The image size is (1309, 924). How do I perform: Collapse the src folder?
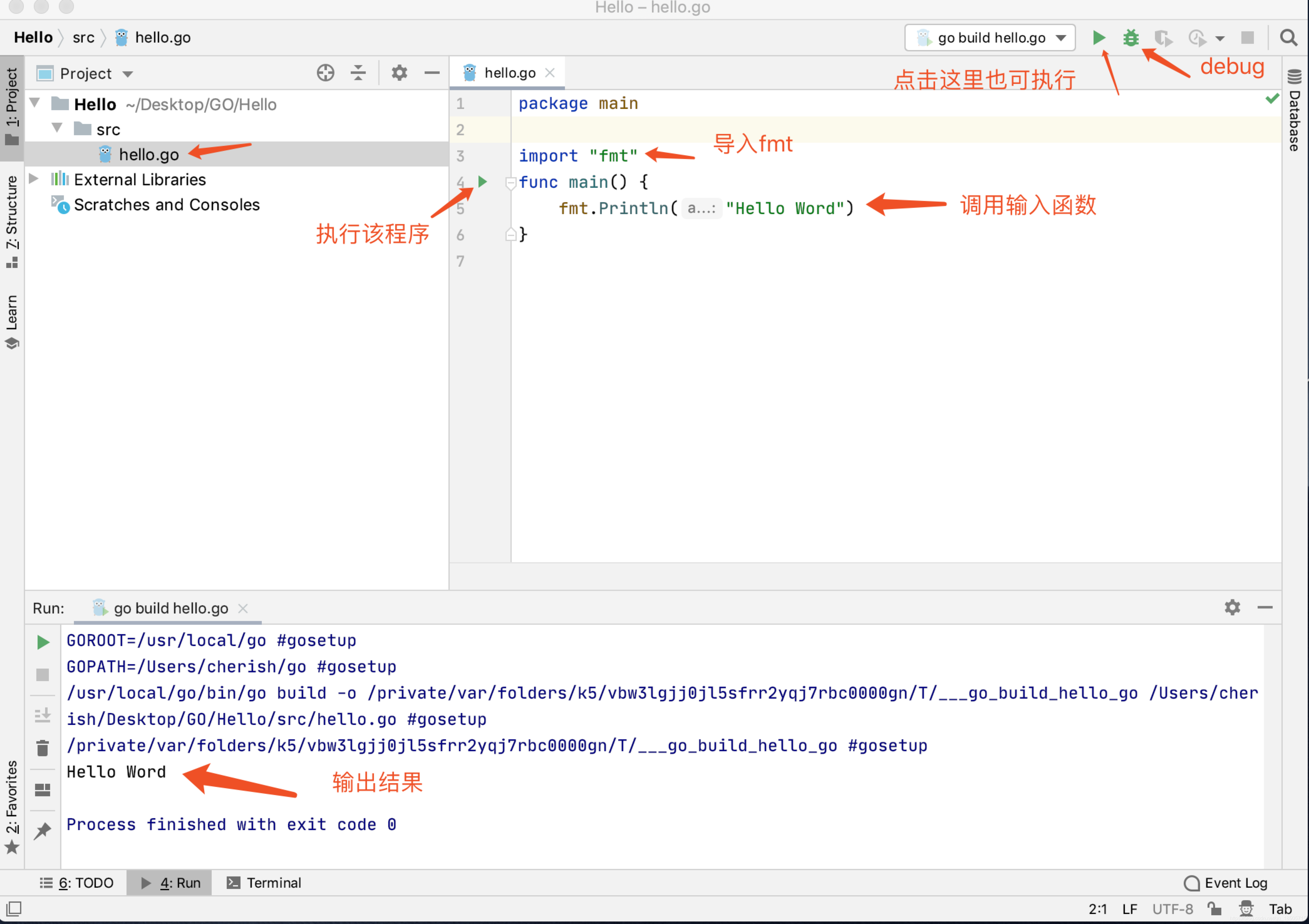(57, 128)
